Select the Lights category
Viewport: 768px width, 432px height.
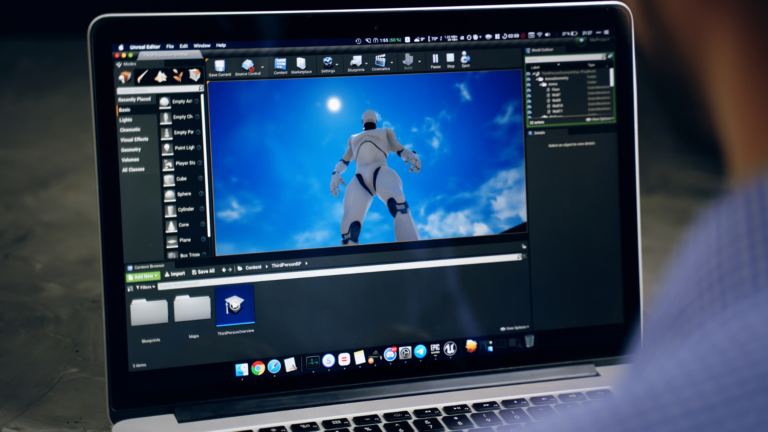pyautogui.click(x=126, y=120)
